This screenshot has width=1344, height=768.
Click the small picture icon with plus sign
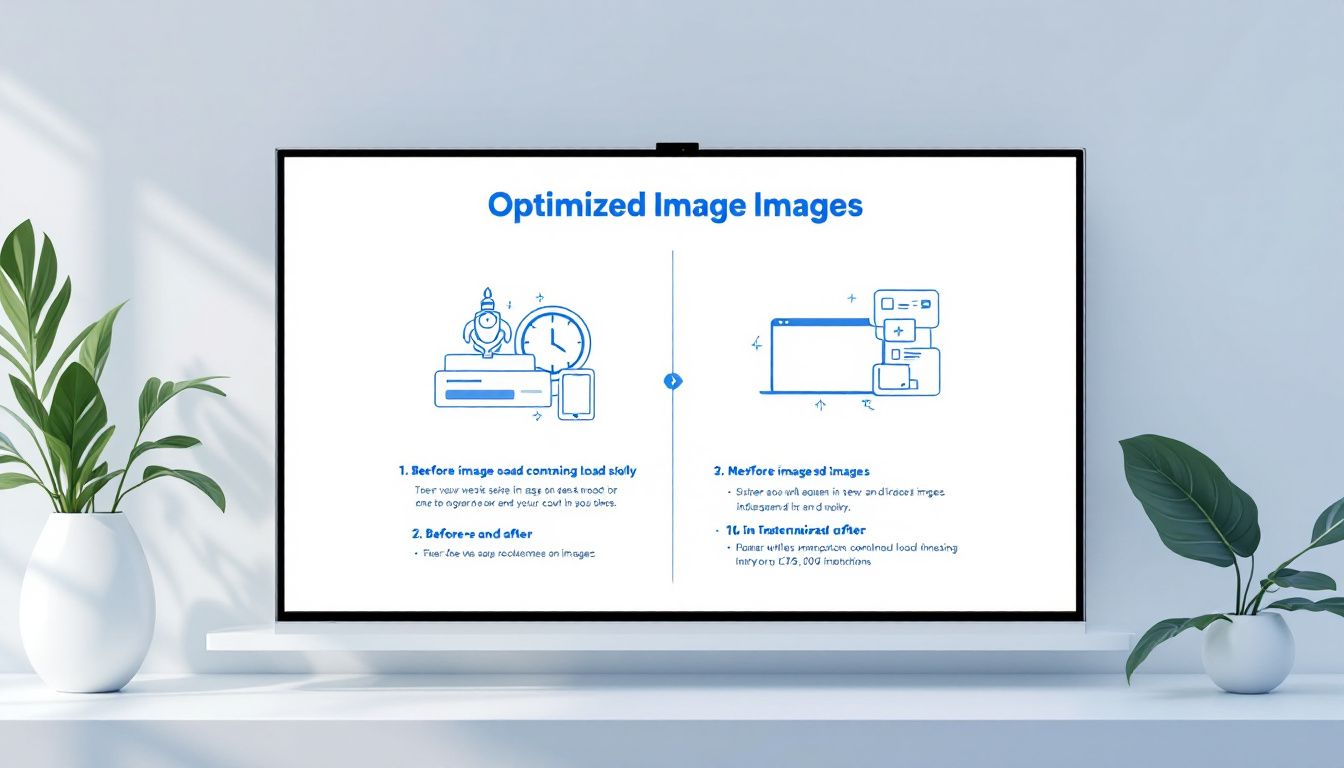click(899, 330)
